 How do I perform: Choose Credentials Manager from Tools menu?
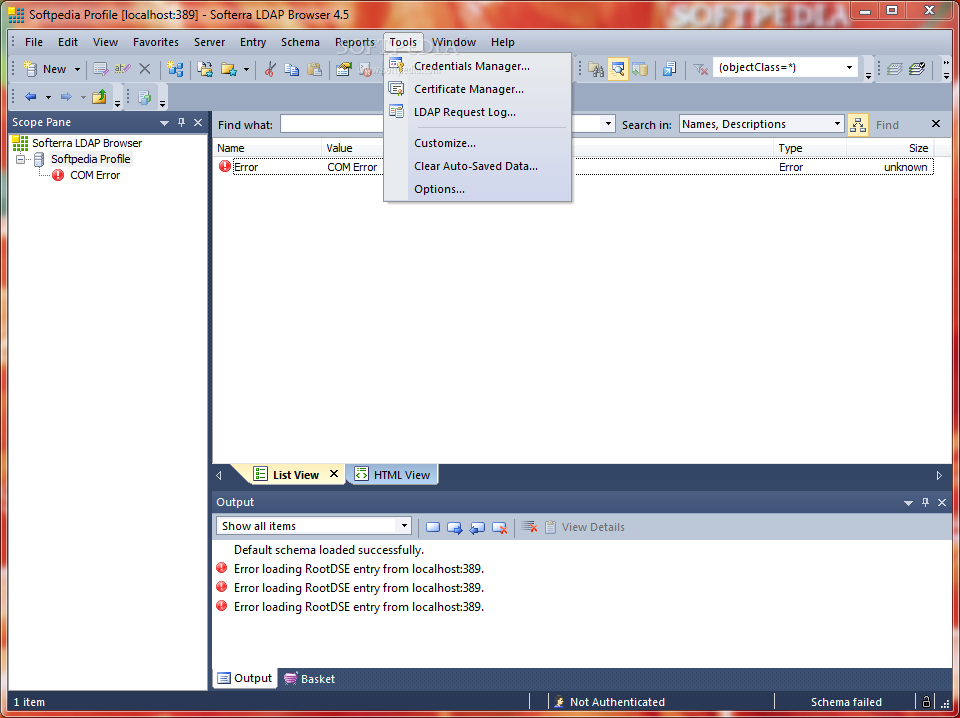pos(478,66)
